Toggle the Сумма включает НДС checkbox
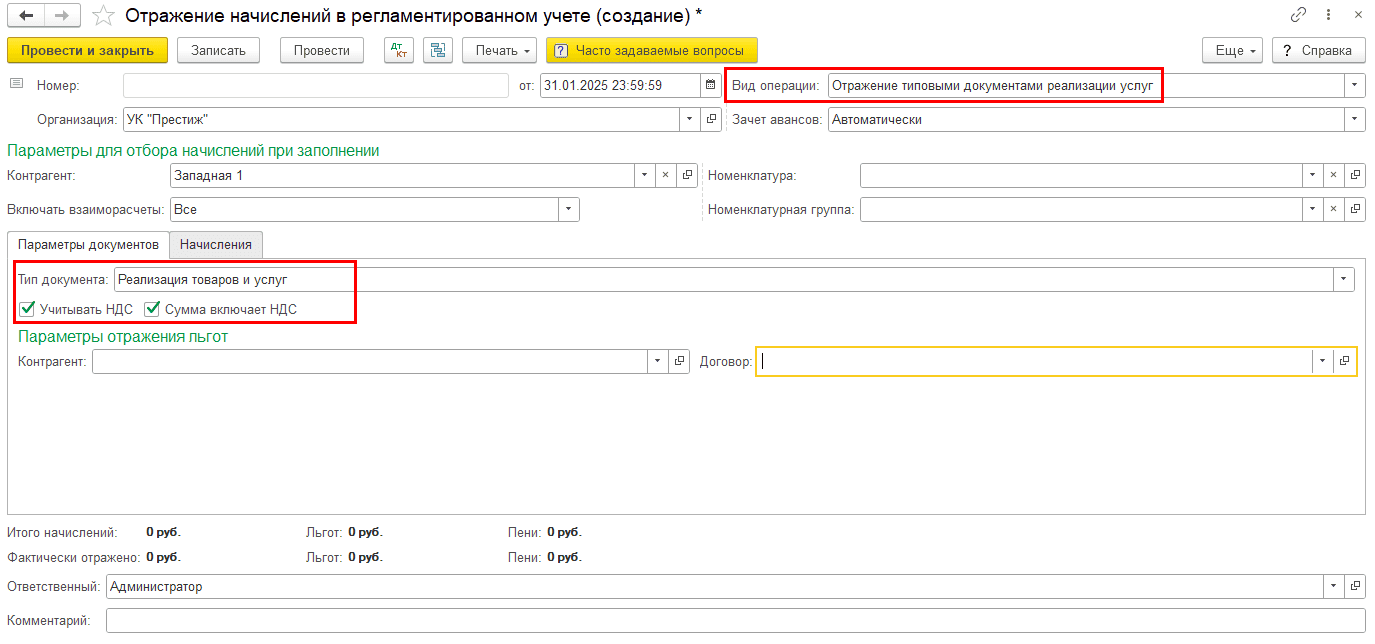Image resolution: width=1375 pixels, height=644 pixels. tap(153, 309)
